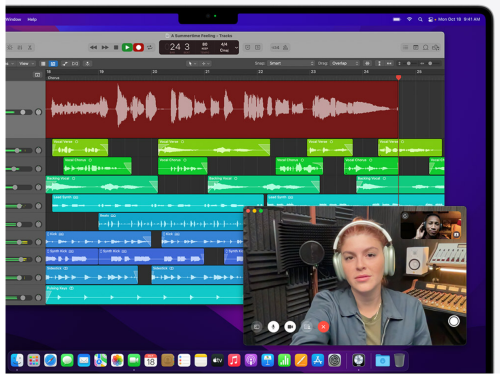The width and height of the screenshot is (500, 383).
Task: Open the Loop Browser icon
Action: 426,47
